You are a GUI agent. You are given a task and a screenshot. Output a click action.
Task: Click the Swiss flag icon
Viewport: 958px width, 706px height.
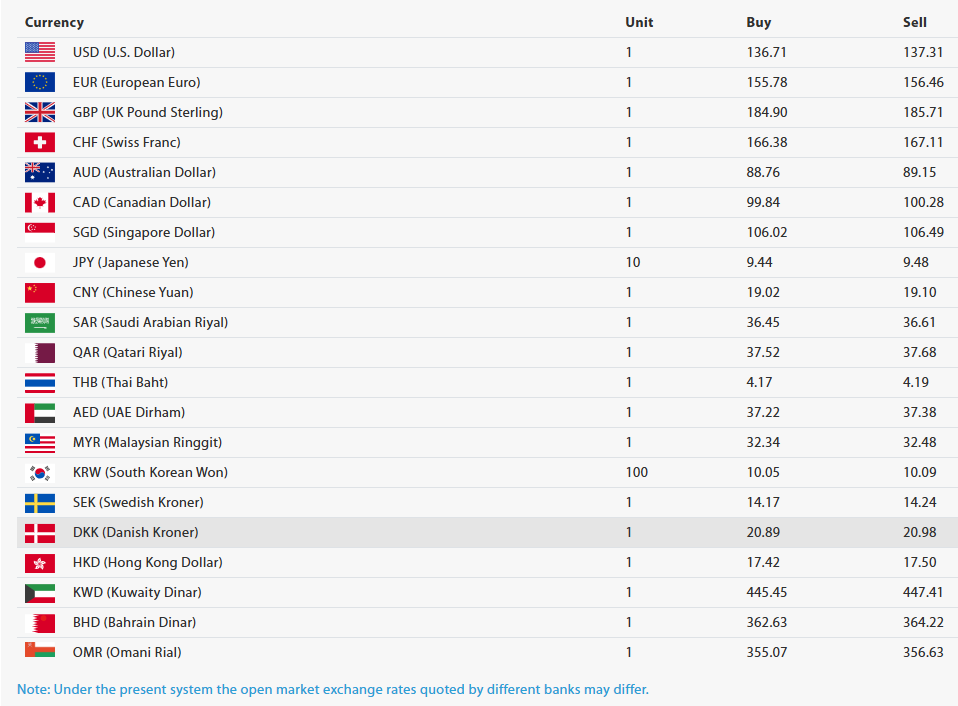[x=40, y=142]
